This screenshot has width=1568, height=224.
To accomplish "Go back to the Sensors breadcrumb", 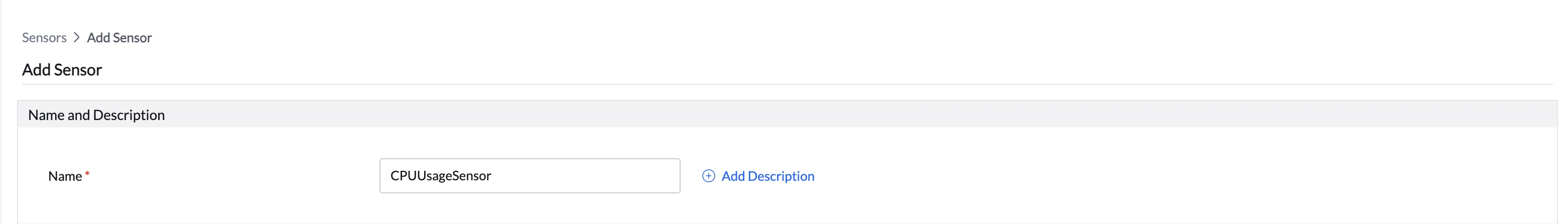I will pos(44,38).
